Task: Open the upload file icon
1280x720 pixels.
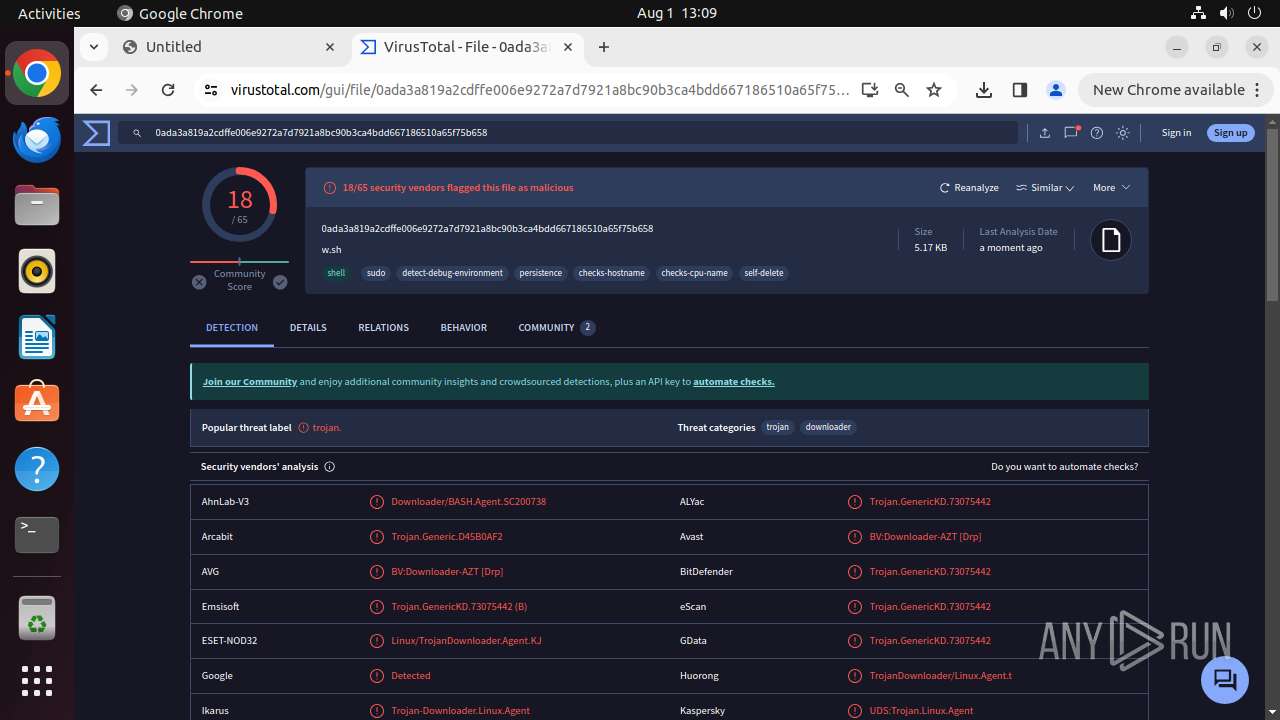Action: pos(1045,132)
